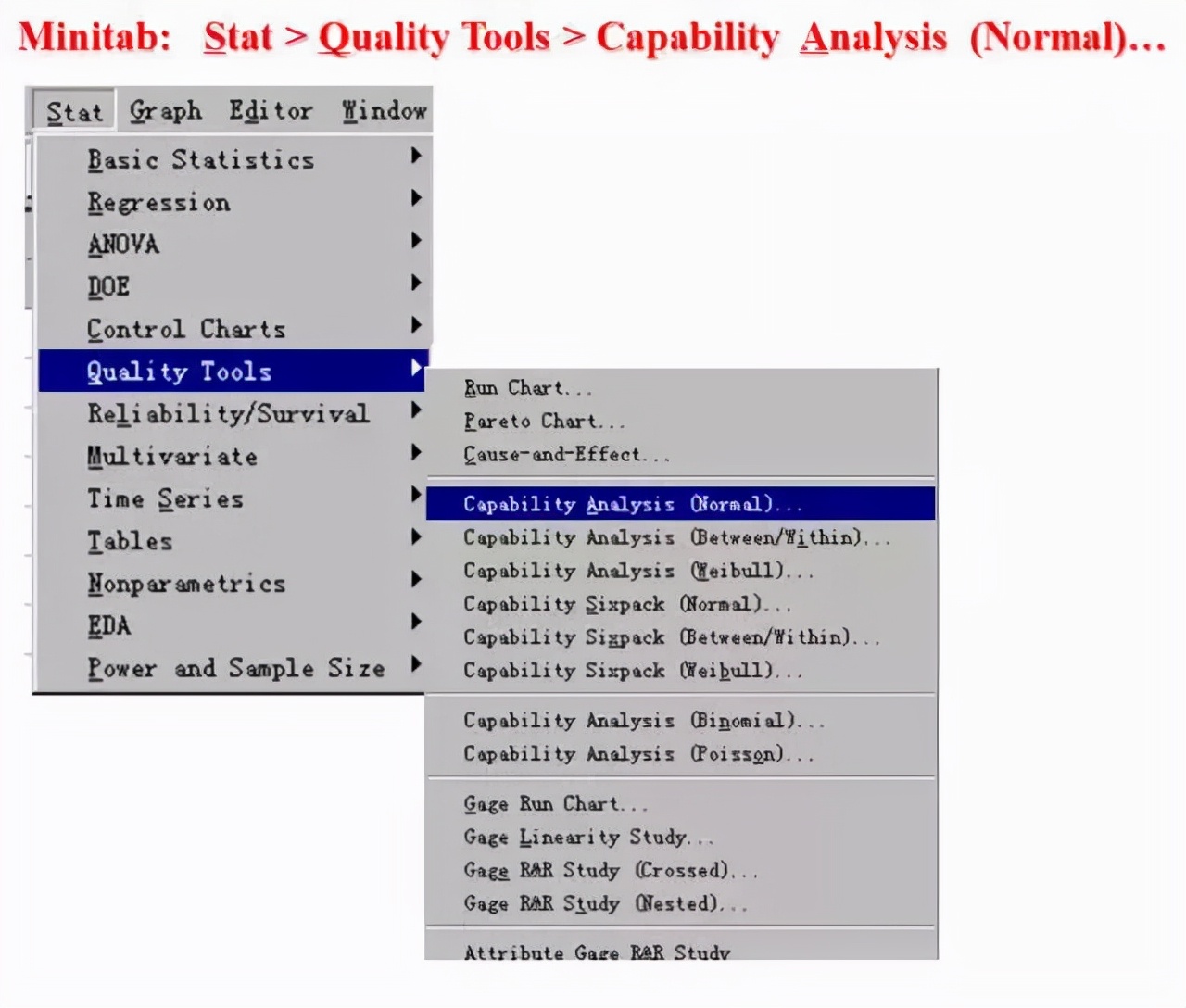Open the Graph menu
The image size is (1186, 1008).
click(x=165, y=111)
